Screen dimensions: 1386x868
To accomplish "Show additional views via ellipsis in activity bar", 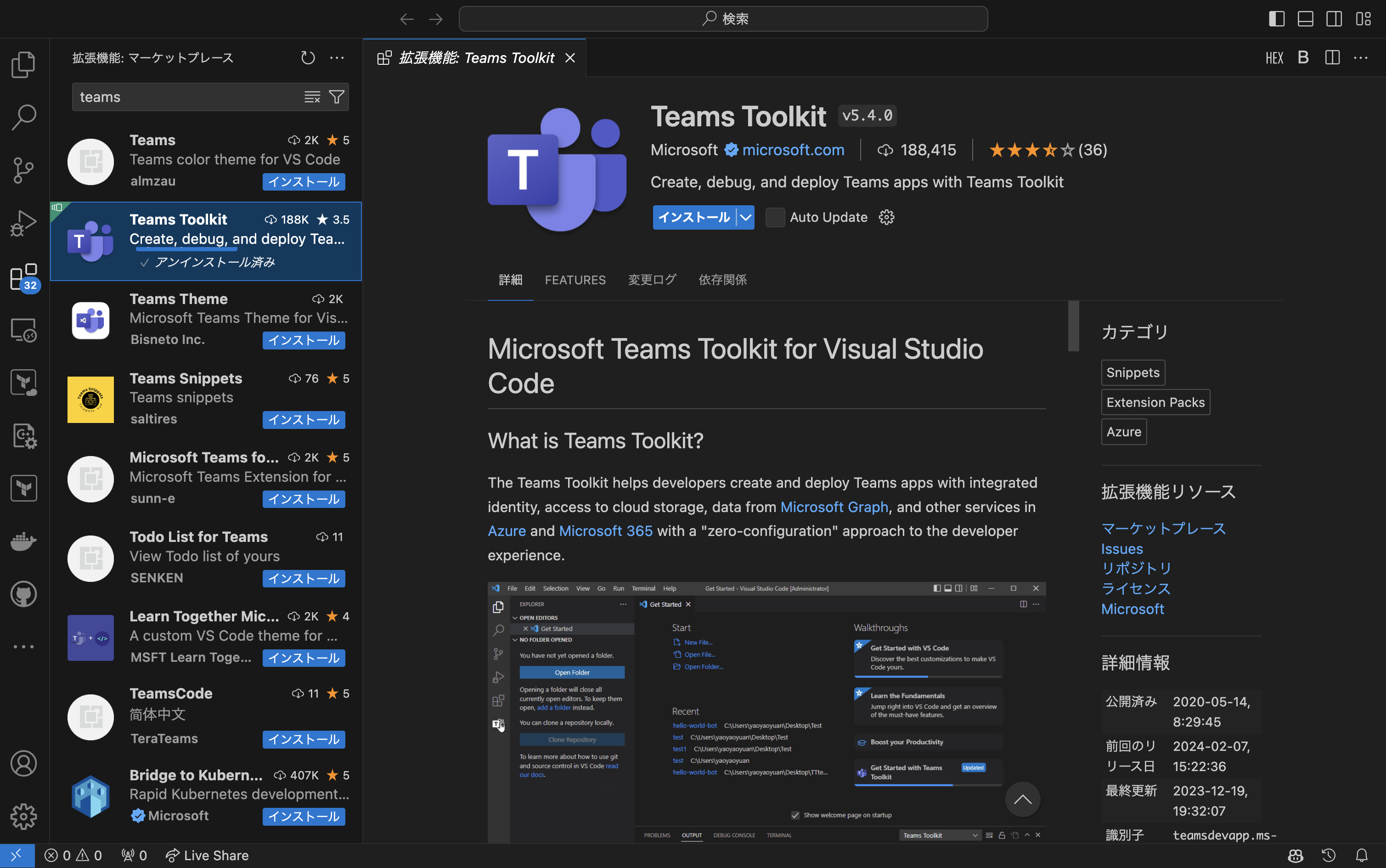I will click(23, 647).
